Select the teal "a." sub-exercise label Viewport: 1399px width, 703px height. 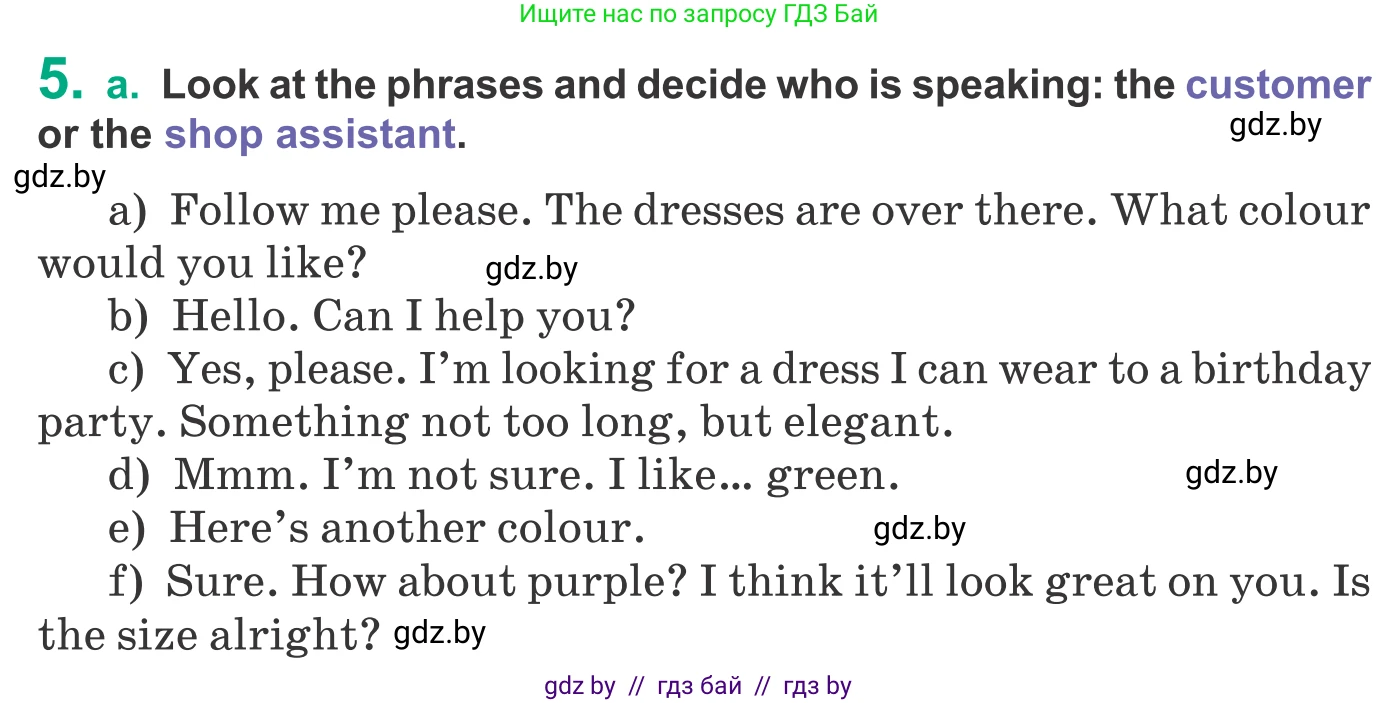(123, 86)
